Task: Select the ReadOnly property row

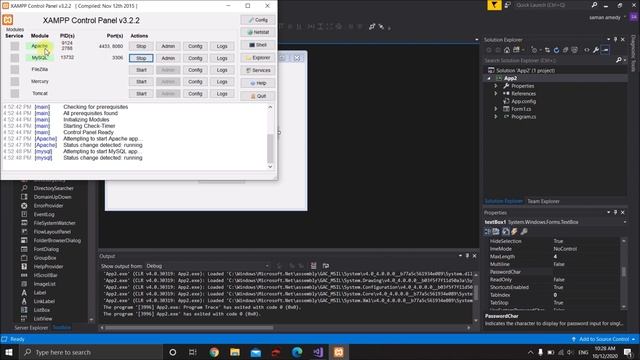Action: coord(553,280)
